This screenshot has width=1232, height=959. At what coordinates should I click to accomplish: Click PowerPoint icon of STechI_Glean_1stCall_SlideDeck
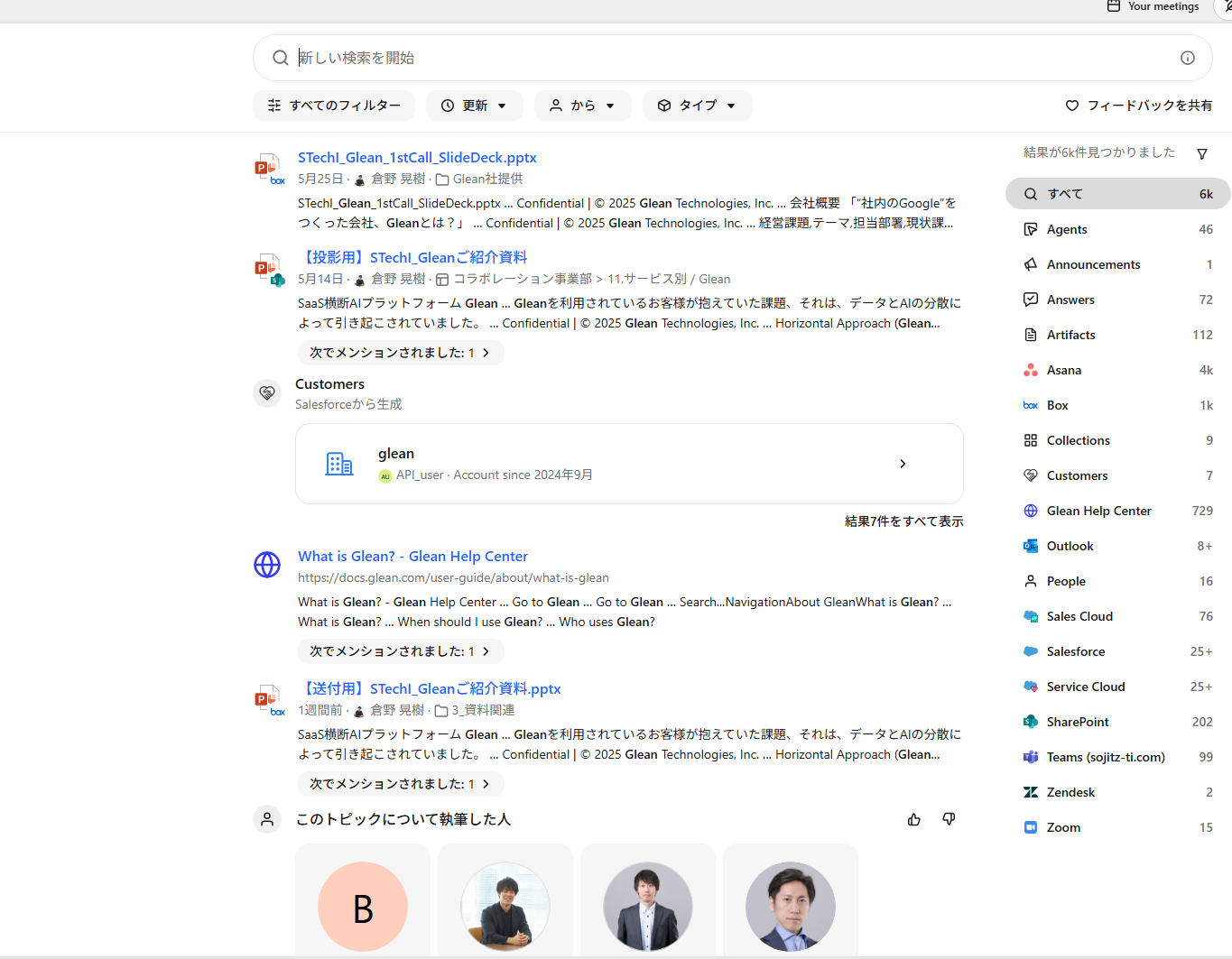point(268,168)
